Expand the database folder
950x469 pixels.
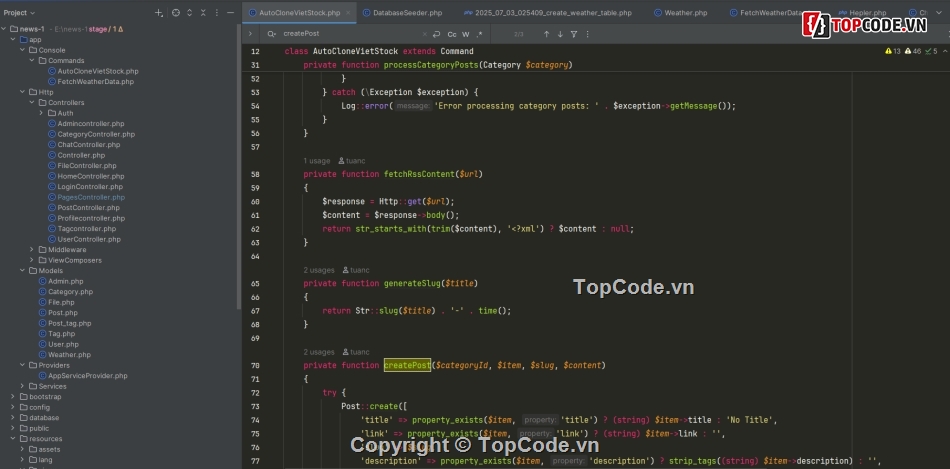(x=13, y=417)
